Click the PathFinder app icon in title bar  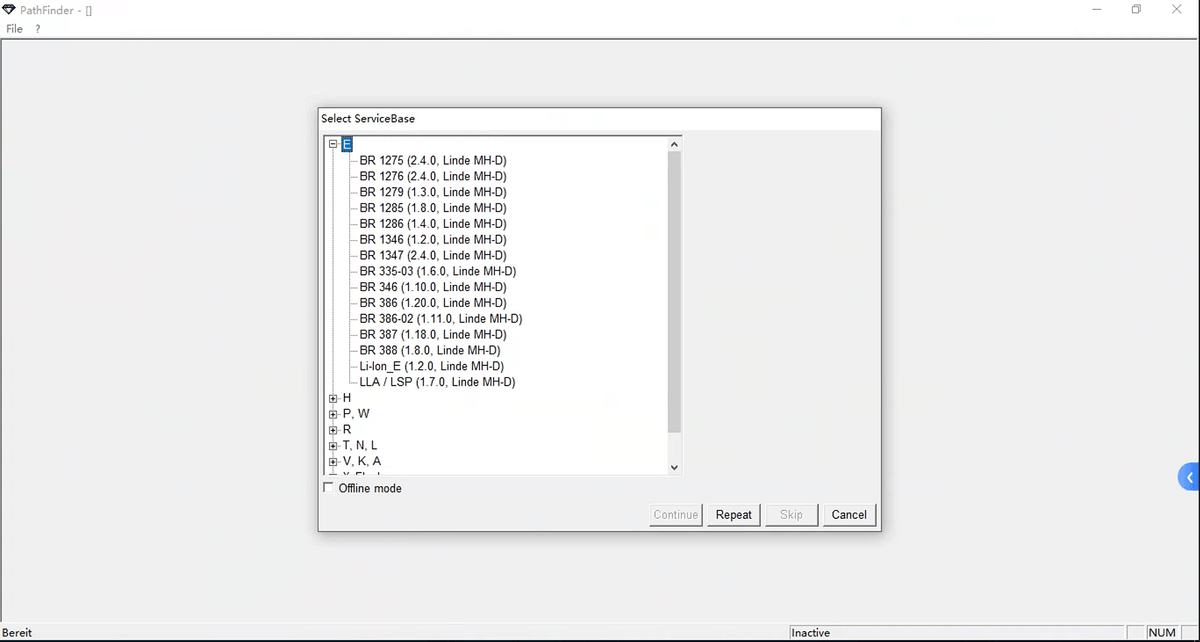click(10, 10)
